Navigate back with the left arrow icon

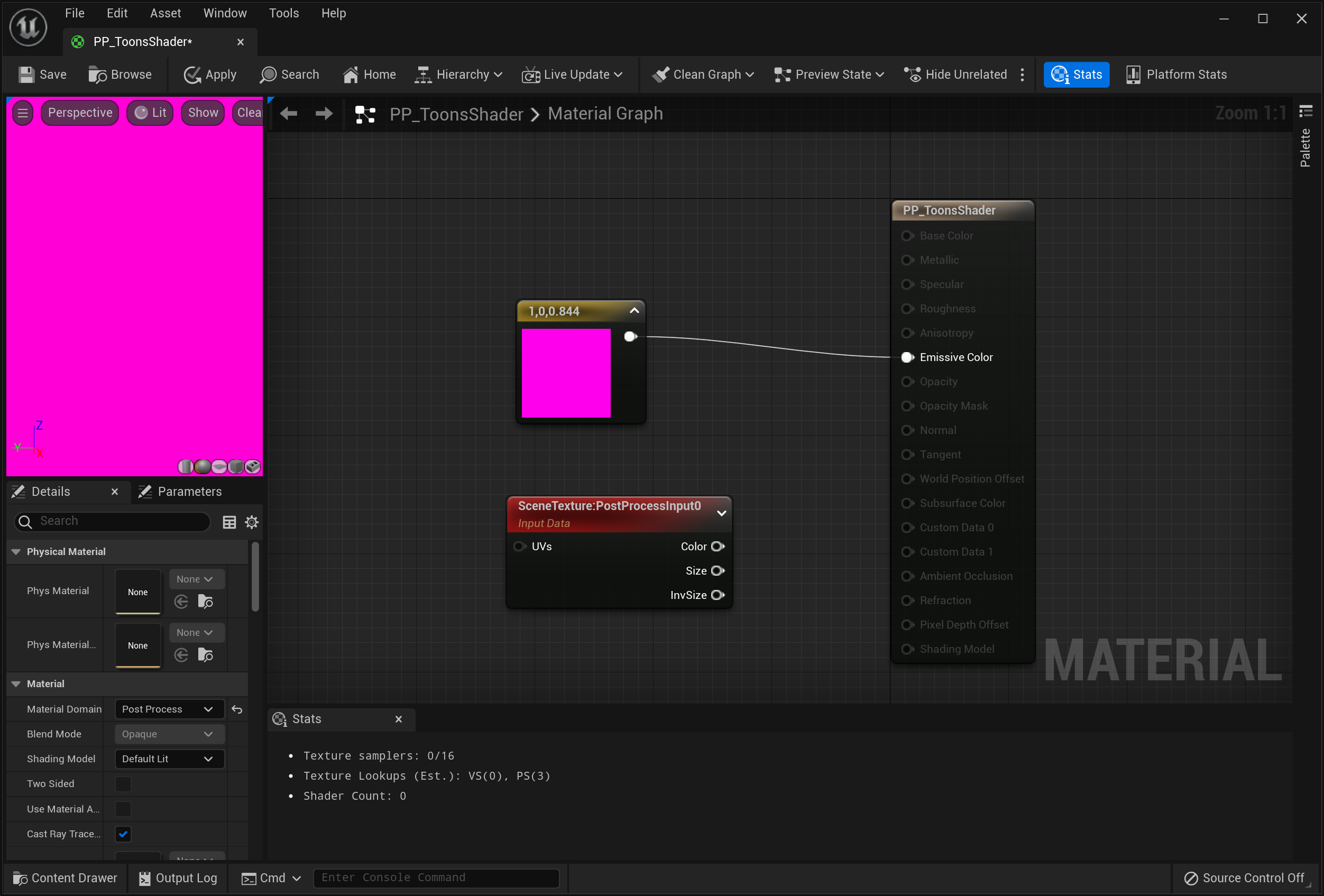(289, 114)
